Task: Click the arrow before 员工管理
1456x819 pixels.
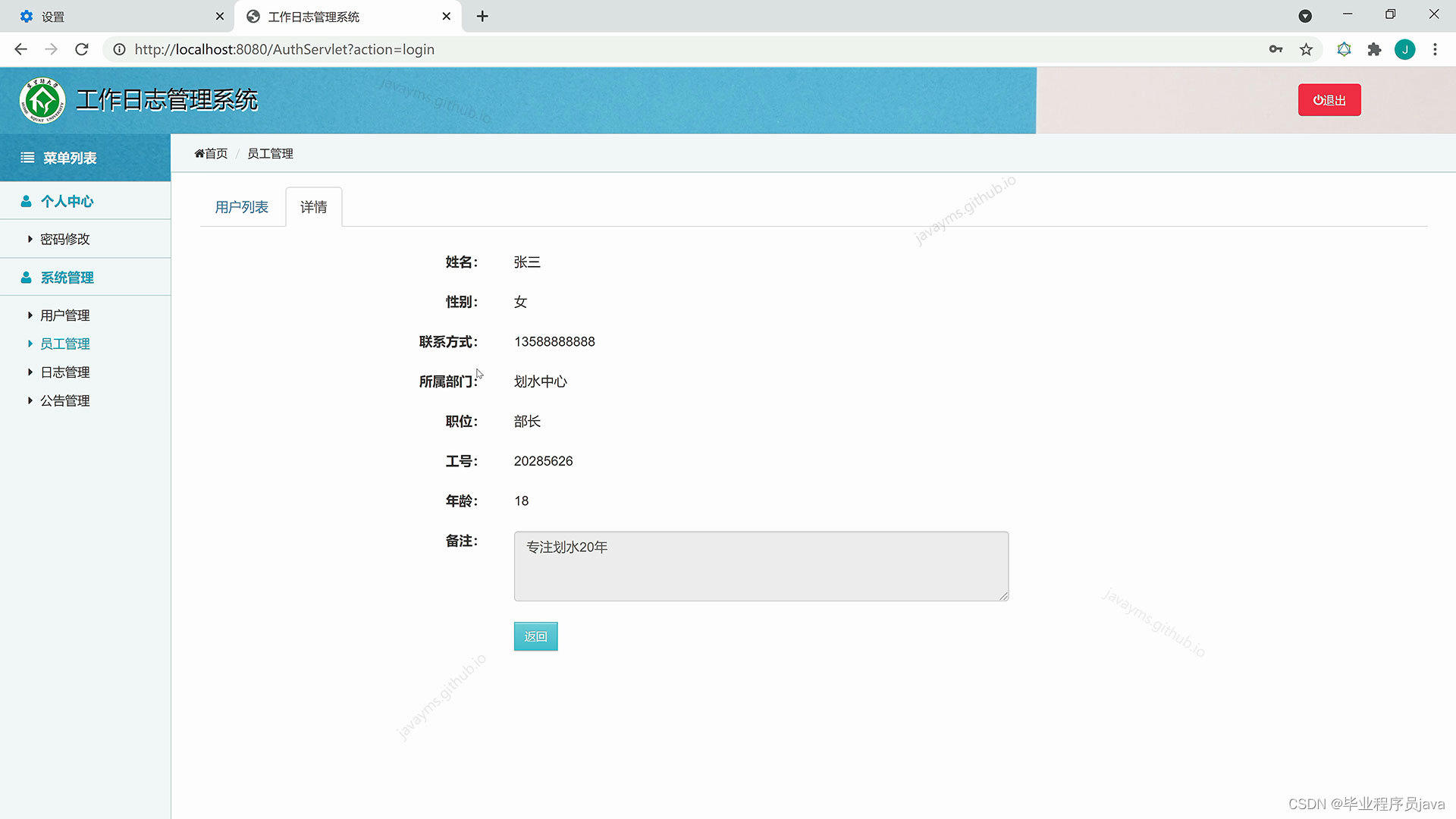Action: pos(30,344)
